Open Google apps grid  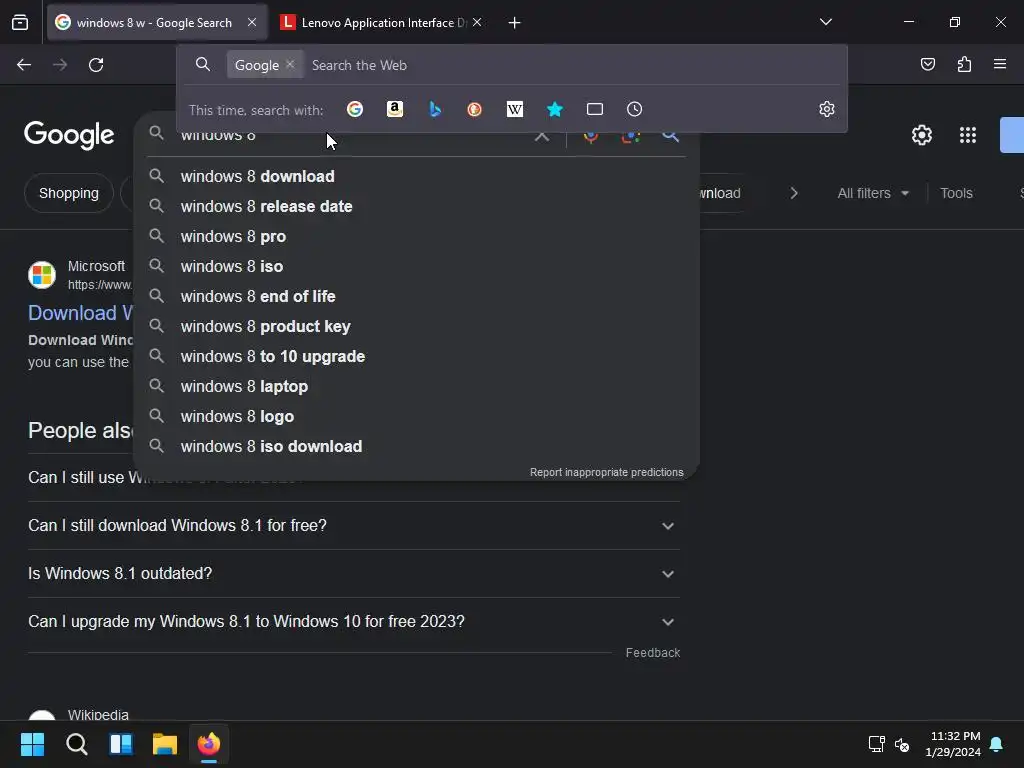tap(968, 135)
